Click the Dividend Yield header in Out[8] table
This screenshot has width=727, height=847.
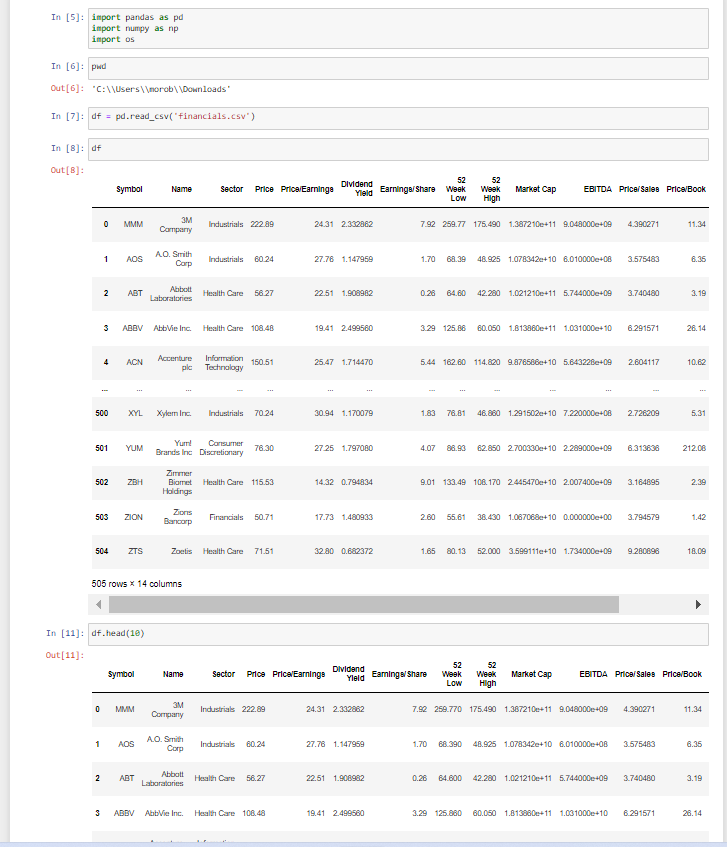point(356,189)
